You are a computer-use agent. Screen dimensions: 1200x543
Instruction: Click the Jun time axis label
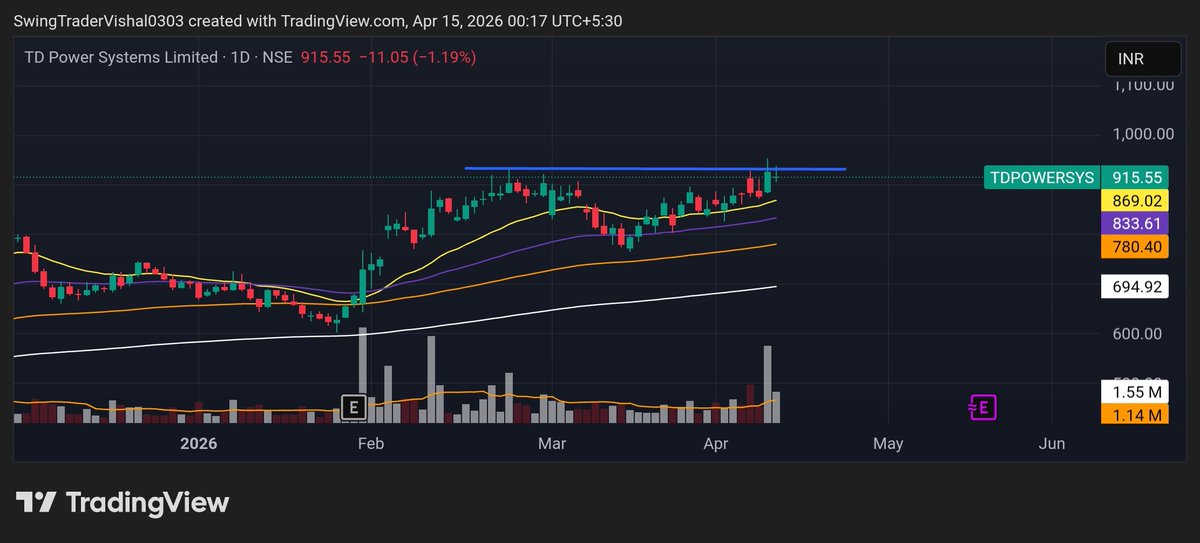1051,442
